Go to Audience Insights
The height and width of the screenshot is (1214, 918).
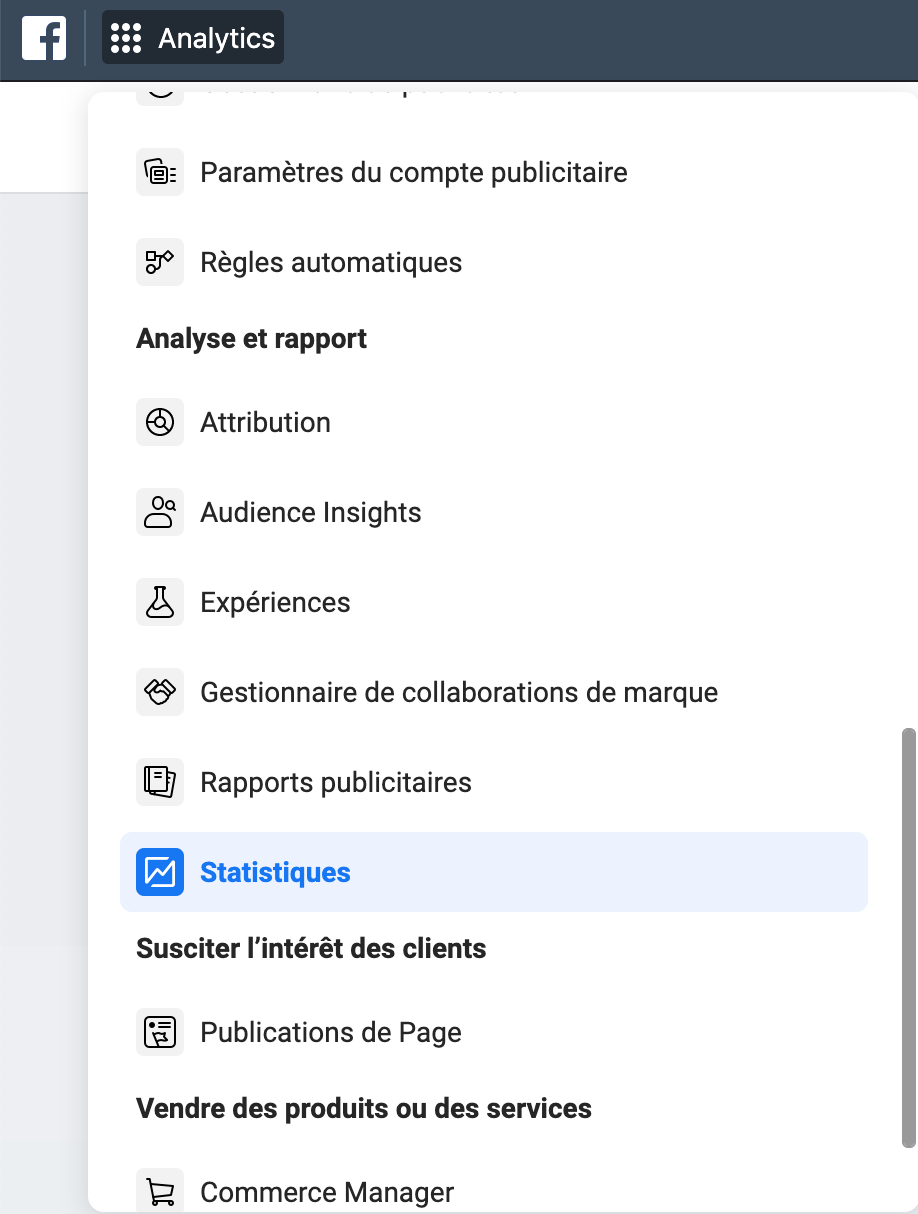311,512
